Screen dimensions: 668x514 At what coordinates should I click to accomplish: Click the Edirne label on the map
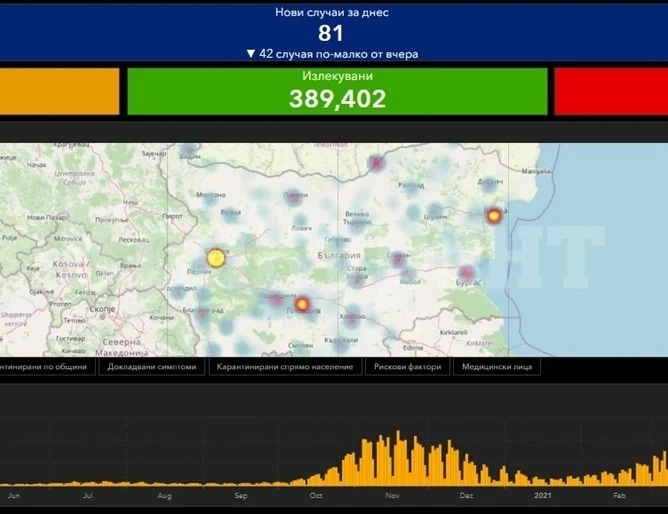point(413,348)
